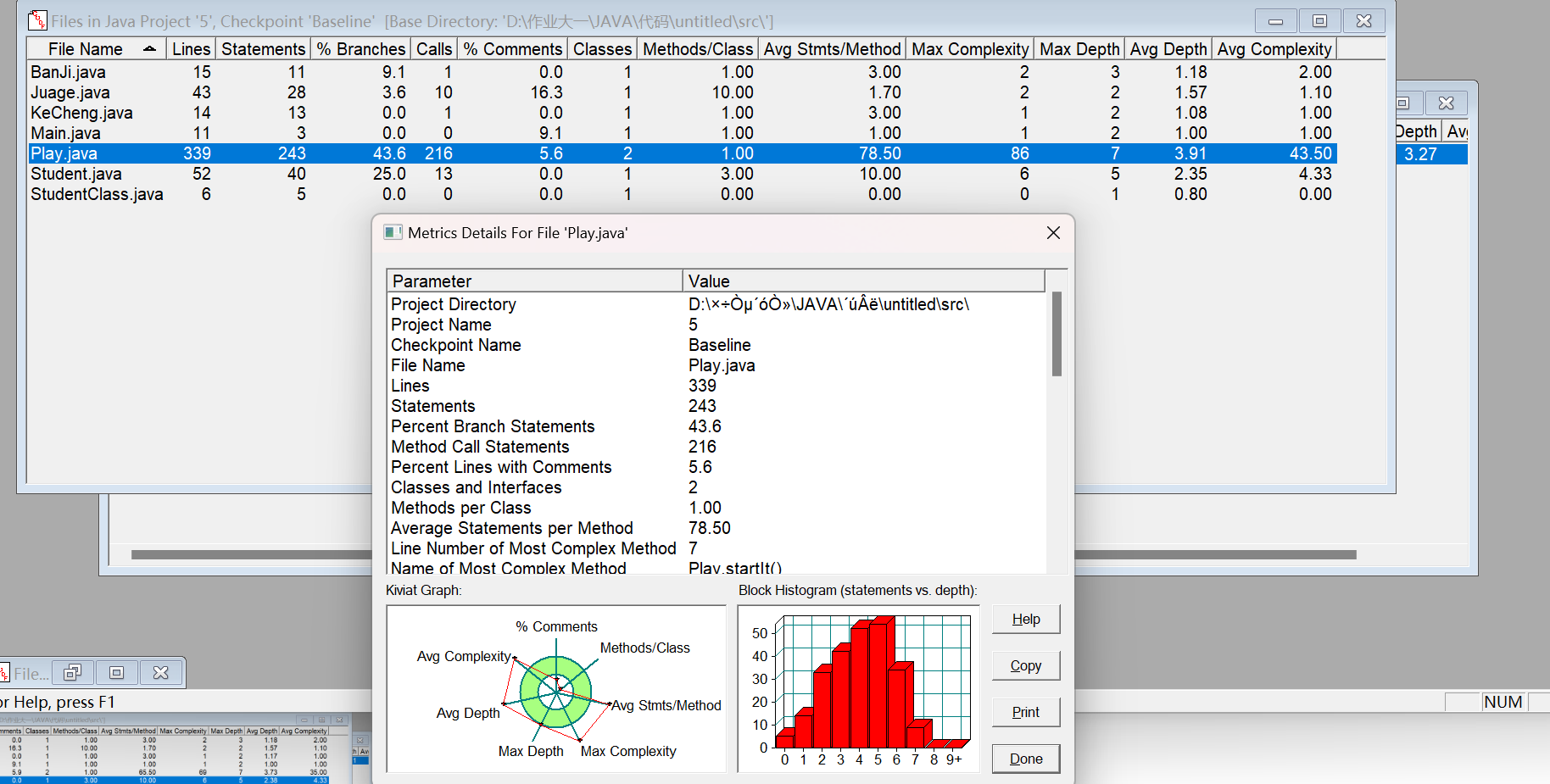The height and width of the screenshot is (784, 1550).
Task: Maximize the Files in Java Project window
Action: coord(1319,20)
